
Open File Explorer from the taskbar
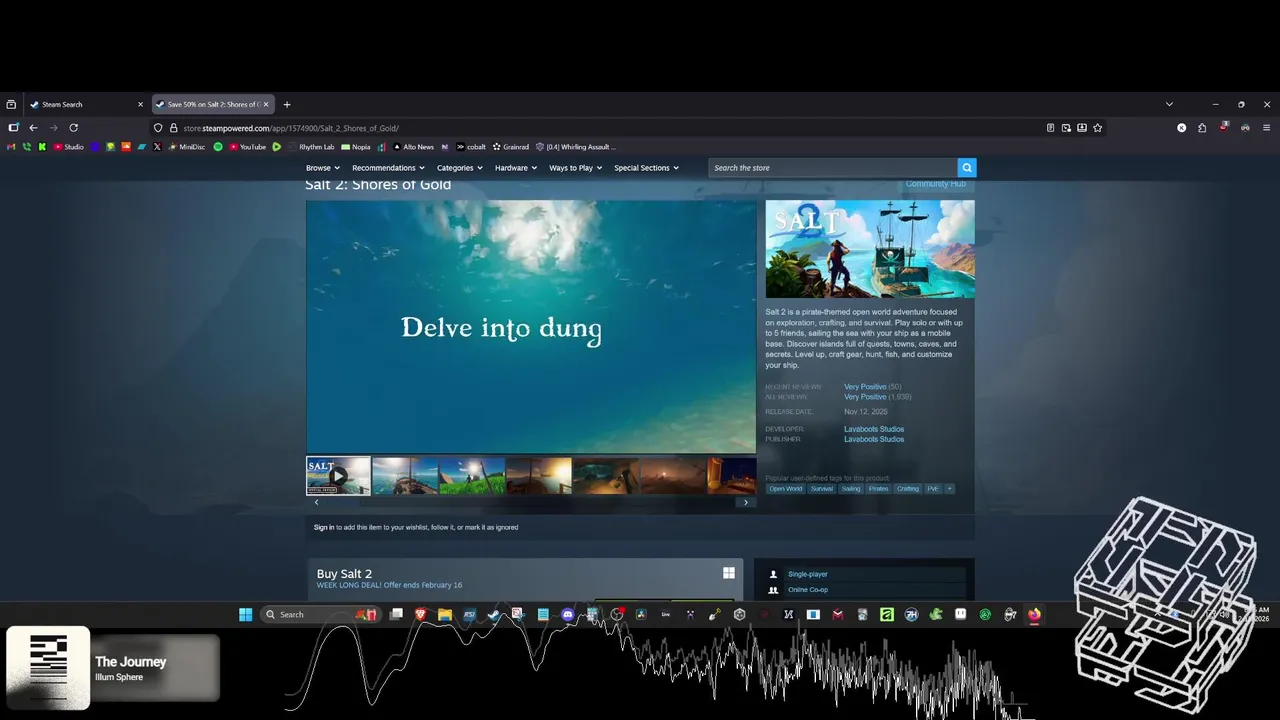445,614
